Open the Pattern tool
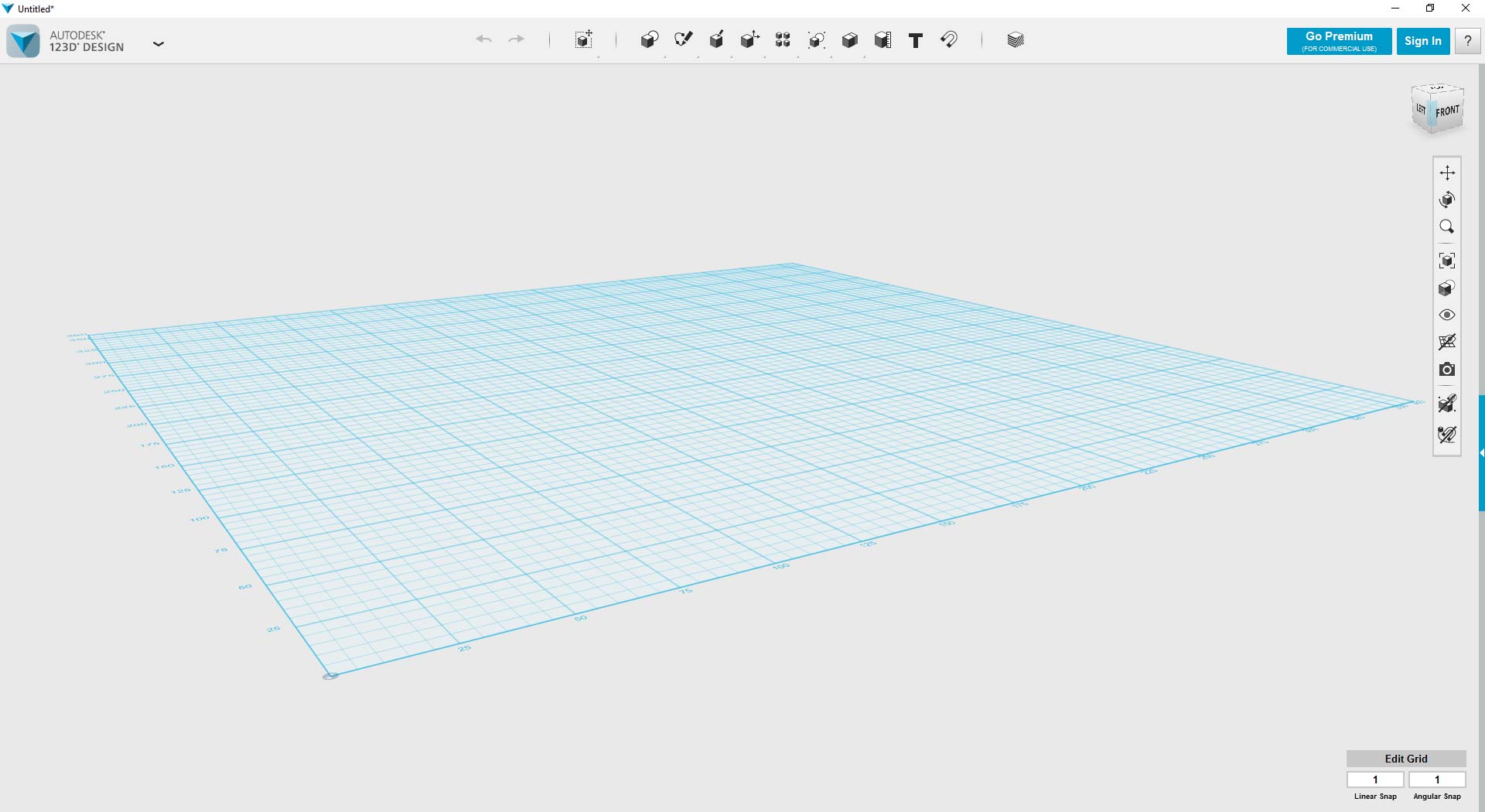1485x812 pixels. (x=782, y=39)
